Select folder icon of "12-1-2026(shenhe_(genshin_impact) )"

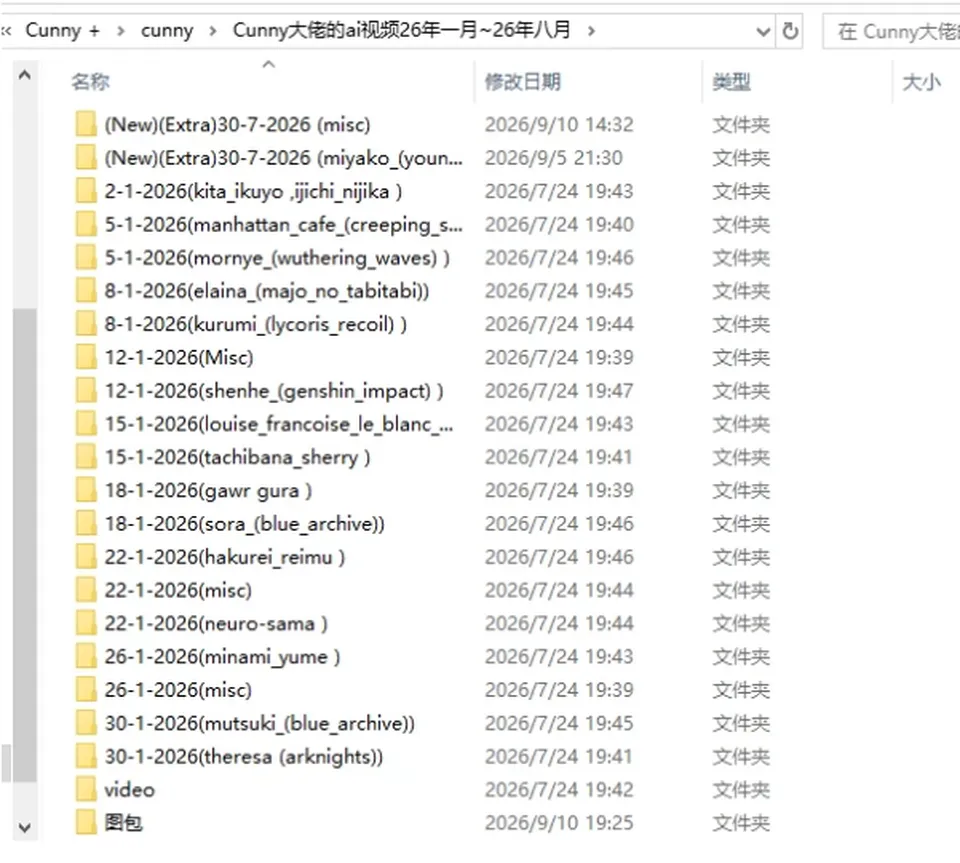point(86,390)
